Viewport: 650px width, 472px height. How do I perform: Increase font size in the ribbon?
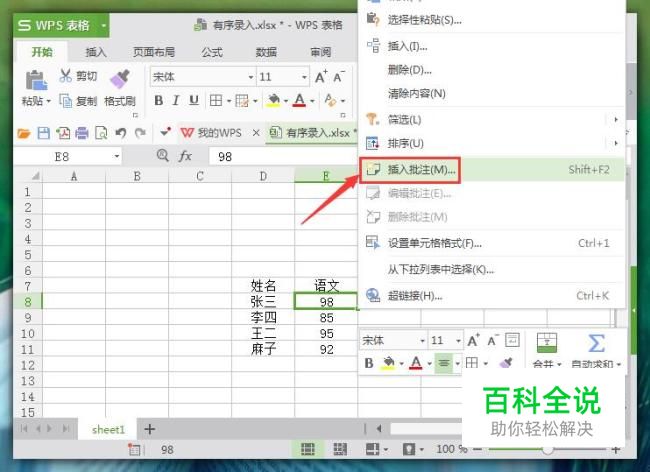pyautogui.click(x=321, y=77)
